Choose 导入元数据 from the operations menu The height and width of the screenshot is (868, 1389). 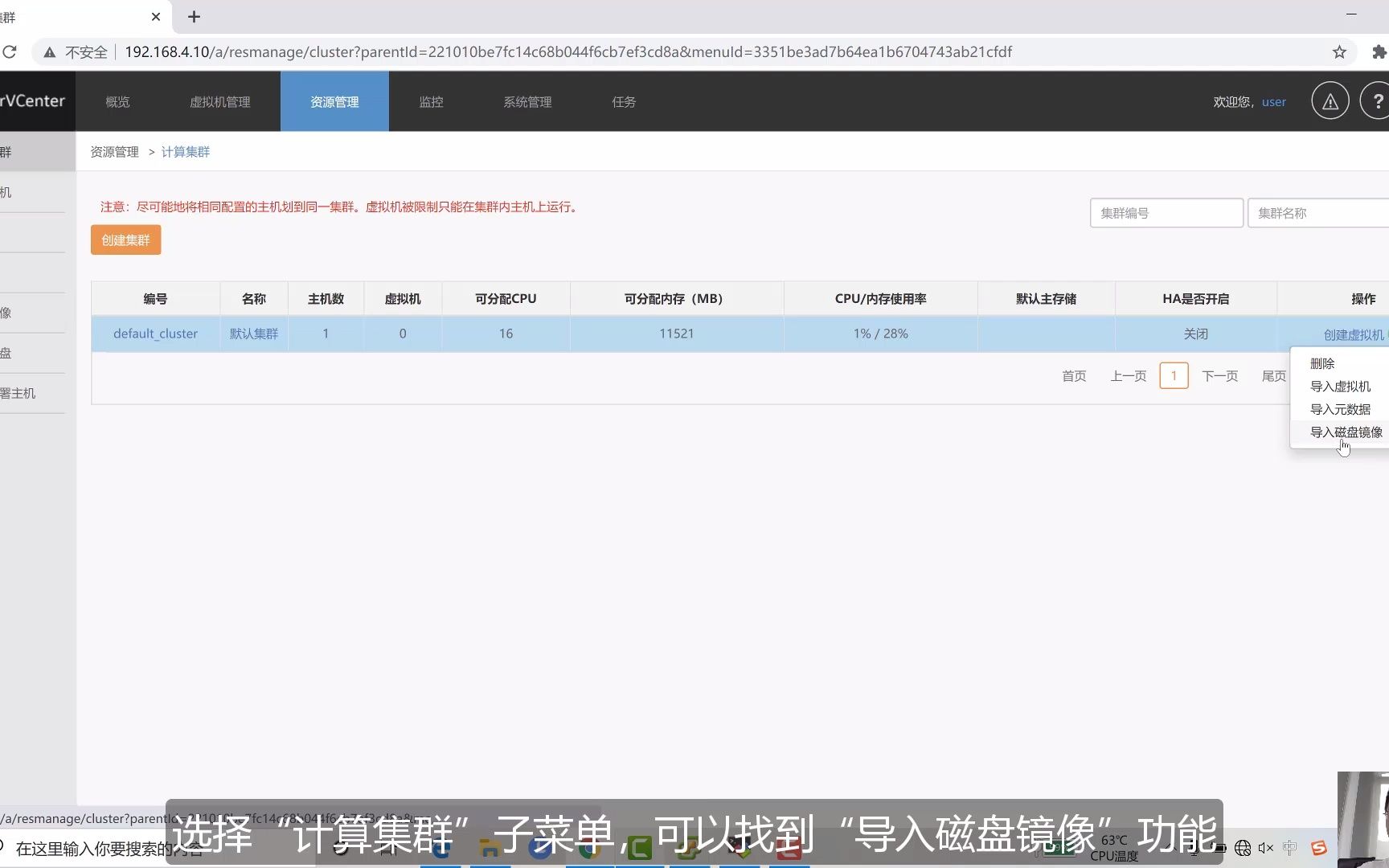click(x=1339, y=409)
